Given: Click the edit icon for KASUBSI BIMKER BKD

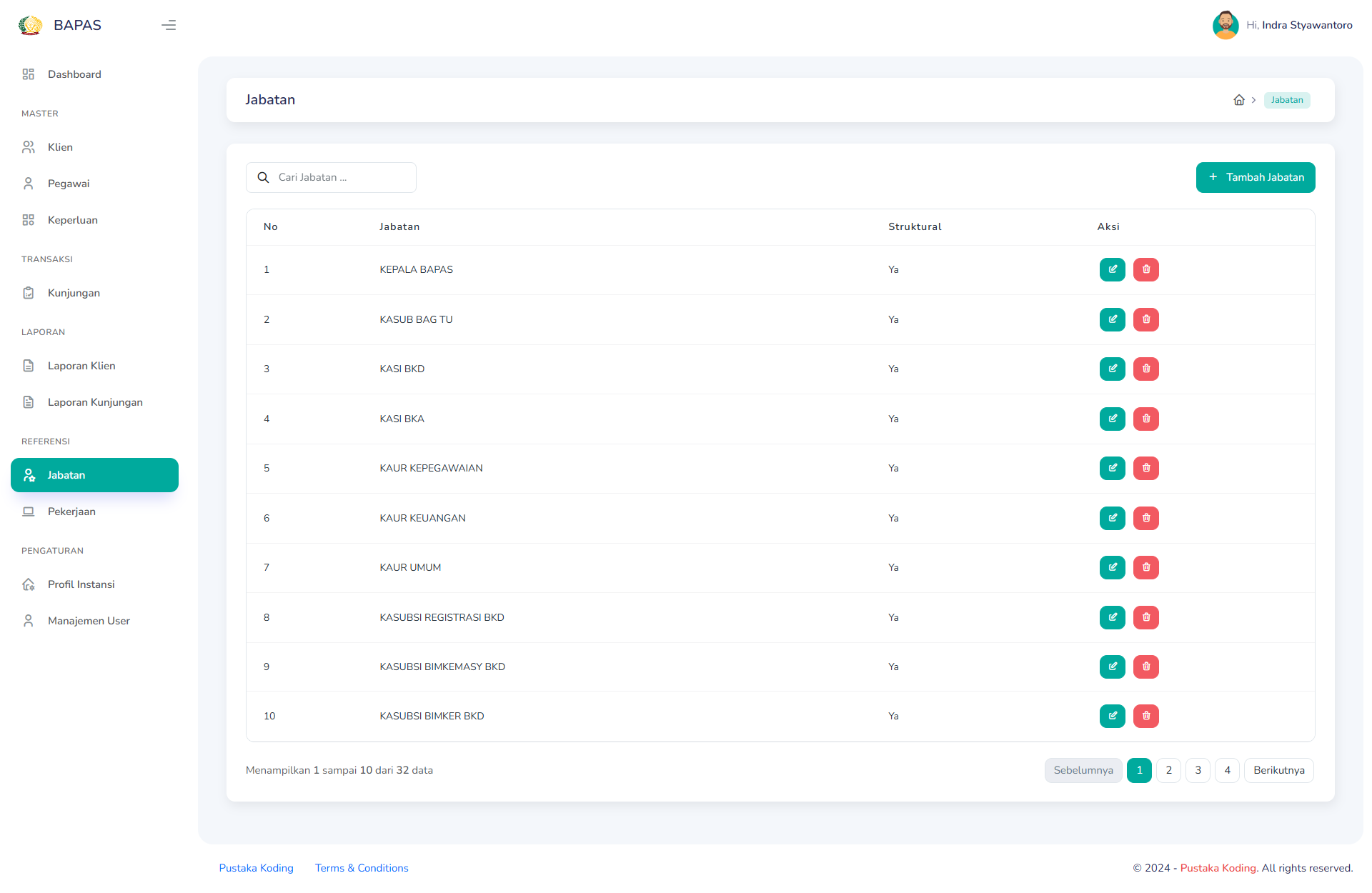Looking at the screenshot, I should (1113, 716).
